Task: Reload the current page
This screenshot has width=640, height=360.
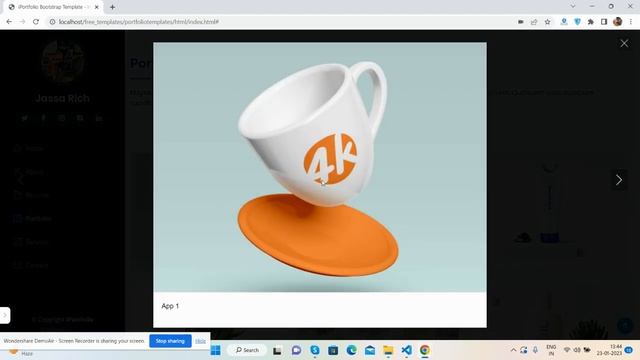Action: 36,22
